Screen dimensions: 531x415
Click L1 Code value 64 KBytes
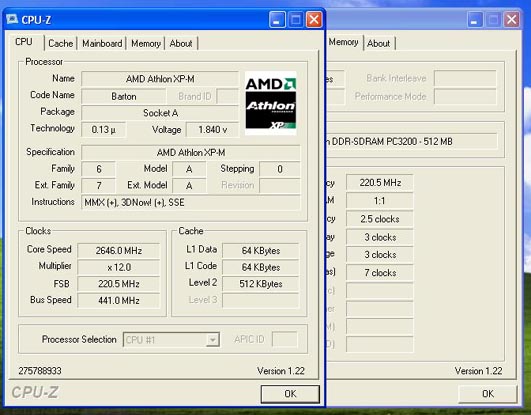pyautogui.click(x=261, y=267)
